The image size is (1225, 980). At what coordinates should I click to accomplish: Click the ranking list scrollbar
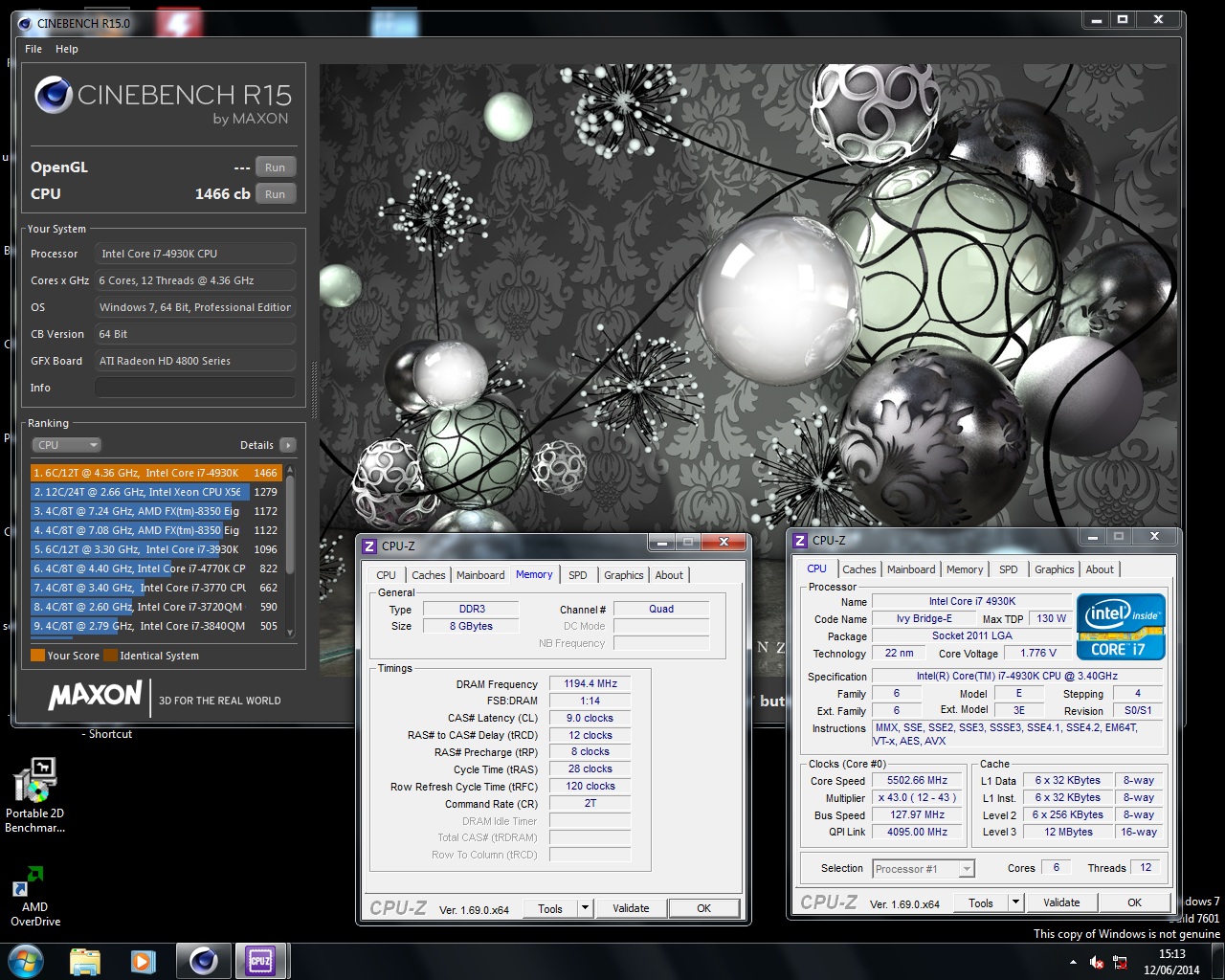pyautogui.click(x=290, y=552)
